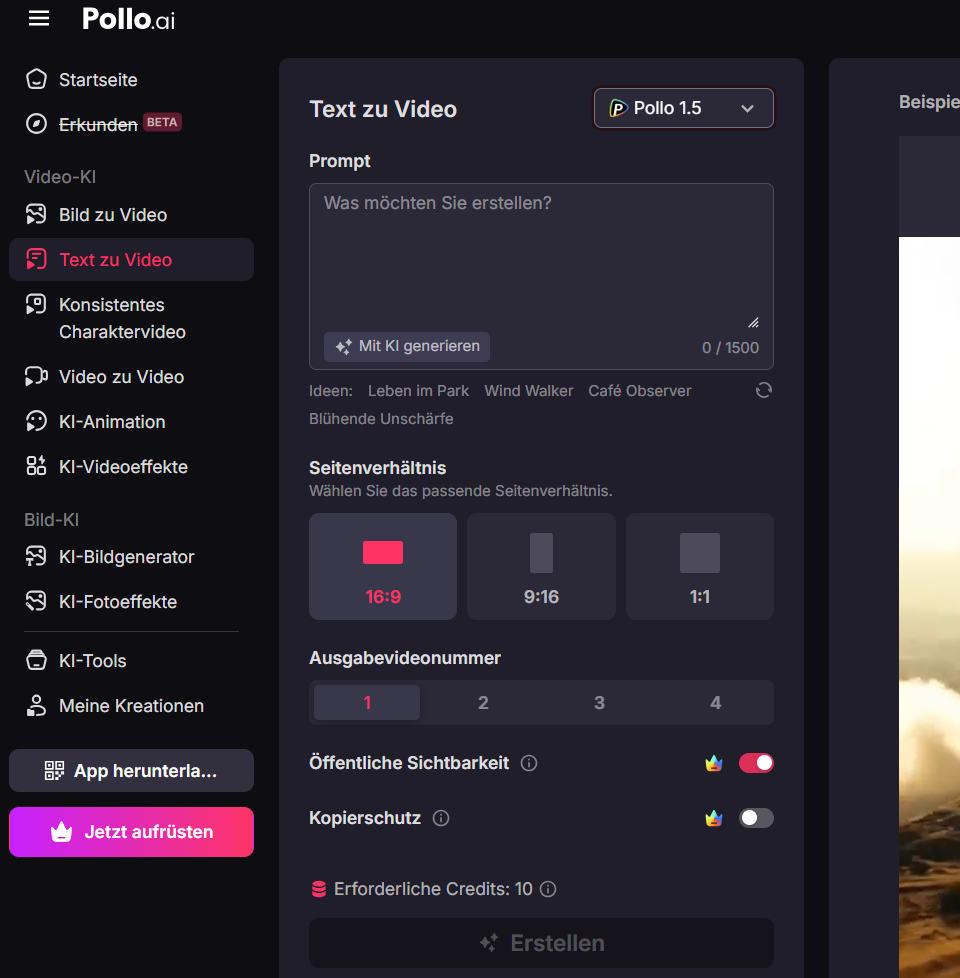Click premium crown next to Kopierschutz

click(714, 818)
